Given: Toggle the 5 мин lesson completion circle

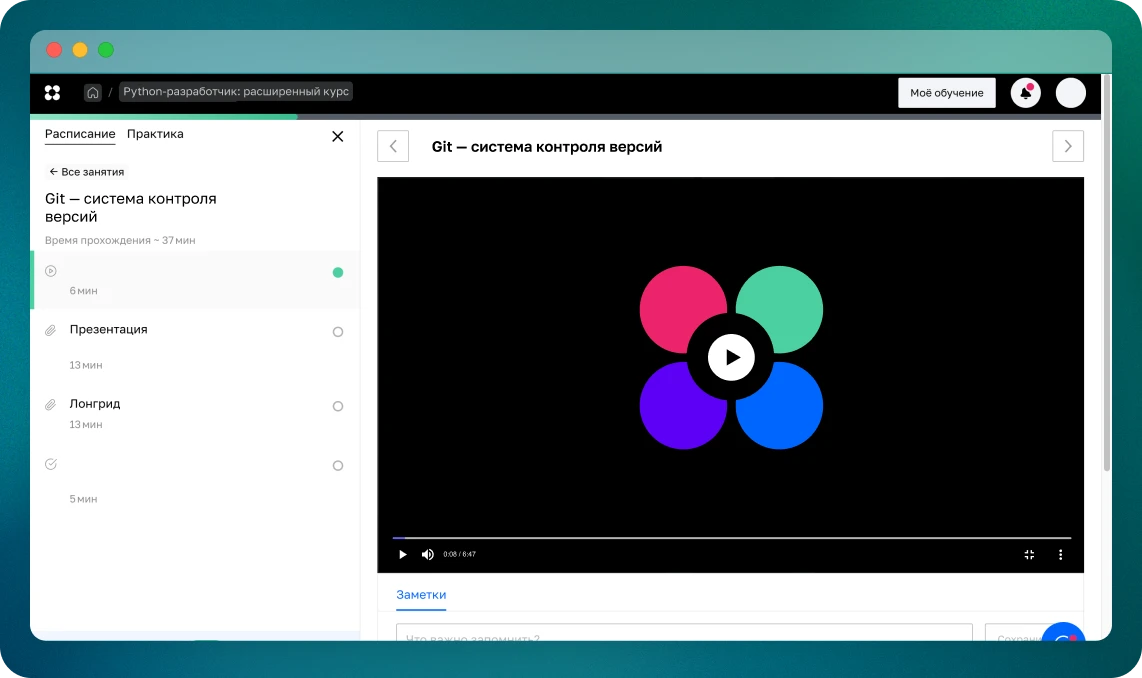Looking at the screenshot, I should 338,466.
